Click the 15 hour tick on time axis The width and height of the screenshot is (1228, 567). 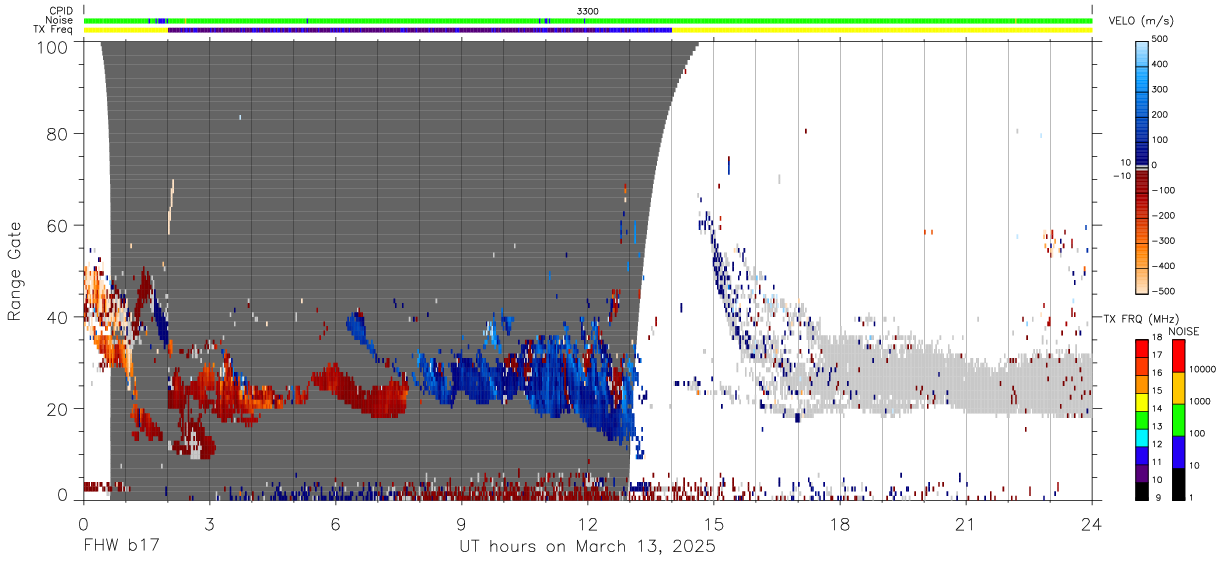[x=714, y=523]
